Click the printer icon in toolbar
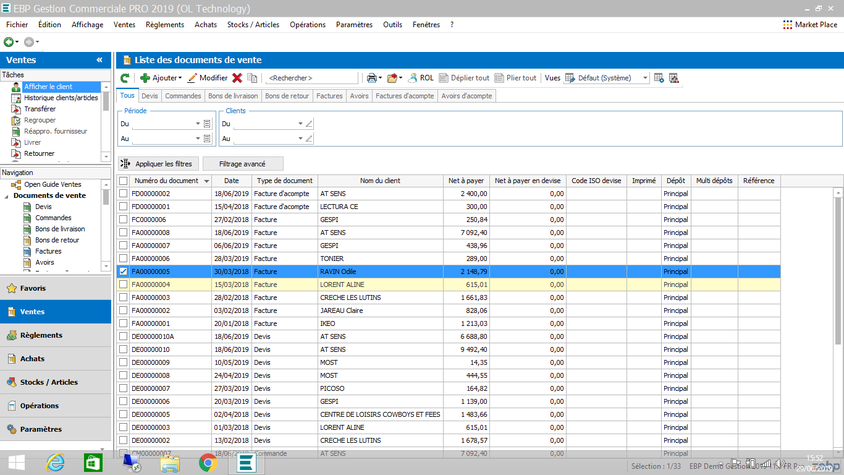 point(371,78)
